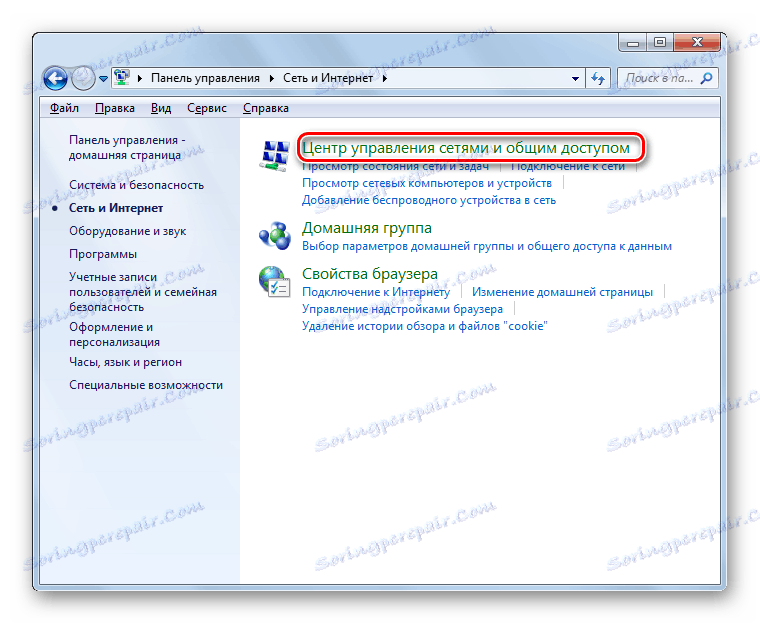Click the Refresh button next to address bar

pyautogui.click(x=598, y=78)
